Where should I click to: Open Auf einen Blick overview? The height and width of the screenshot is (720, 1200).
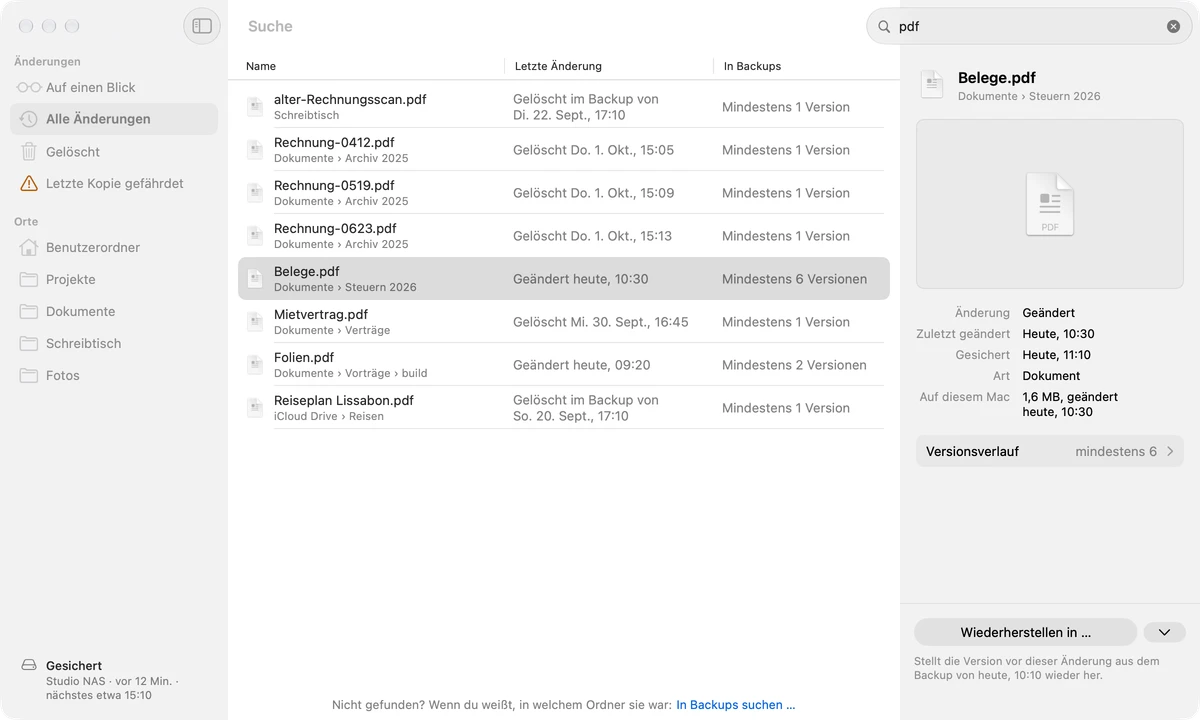[114, 87]
